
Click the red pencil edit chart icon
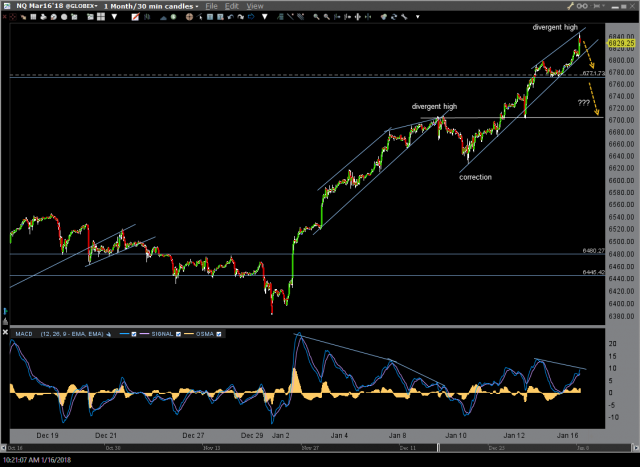click(135, 17)
